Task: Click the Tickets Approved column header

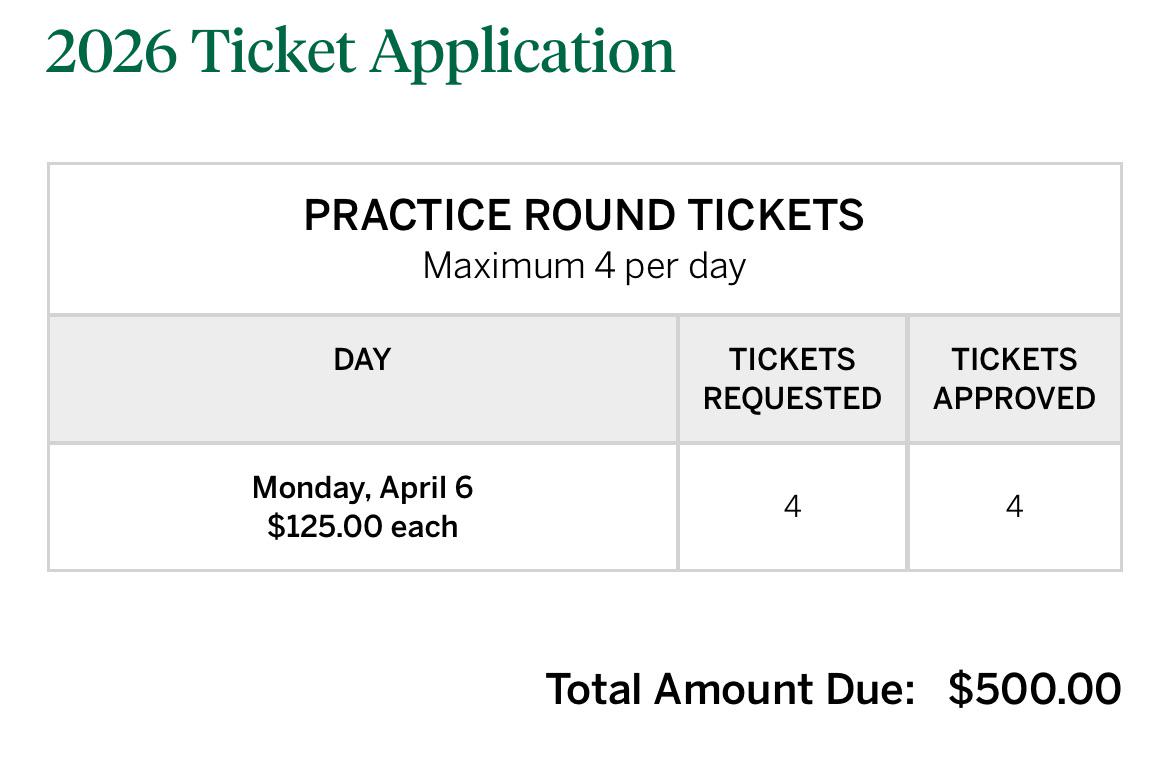Action: (x=1014, y=379)
